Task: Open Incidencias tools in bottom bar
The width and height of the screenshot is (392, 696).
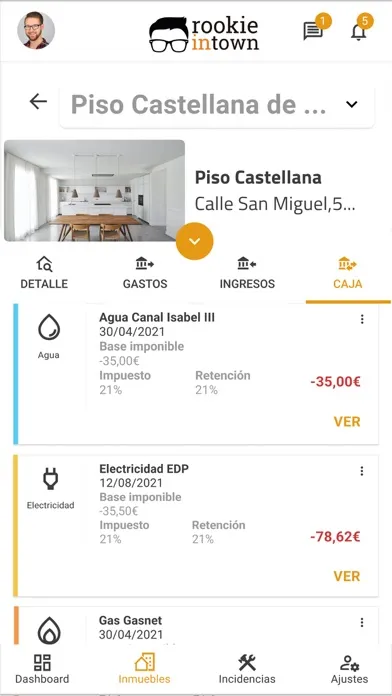Action: 247,669
